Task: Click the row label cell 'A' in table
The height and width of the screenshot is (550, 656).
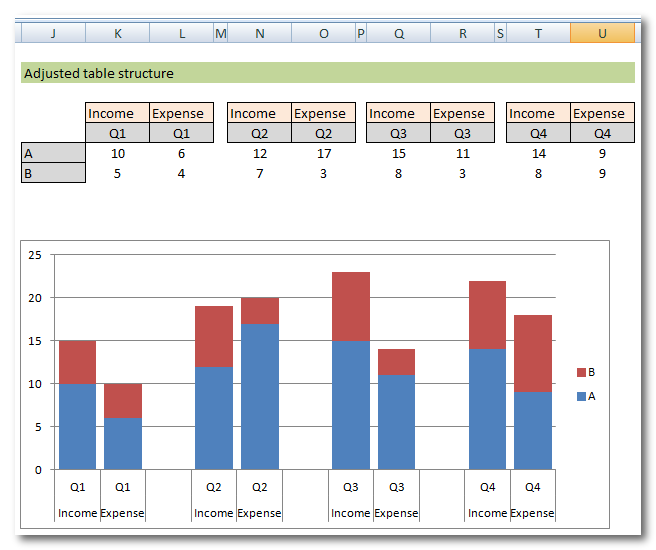Action: point(53,153)
